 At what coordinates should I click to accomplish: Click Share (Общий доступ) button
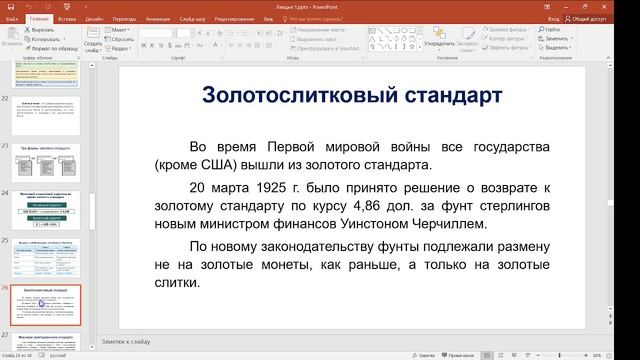click(586, 19)
